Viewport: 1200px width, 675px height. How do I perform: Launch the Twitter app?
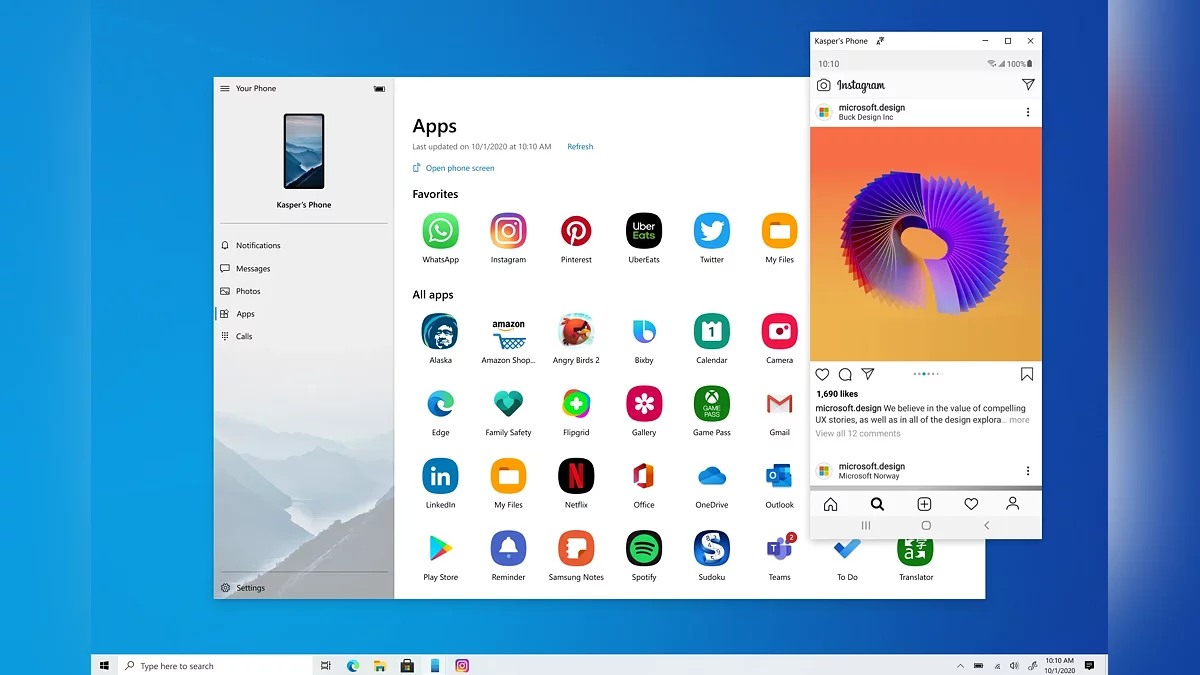712,230
